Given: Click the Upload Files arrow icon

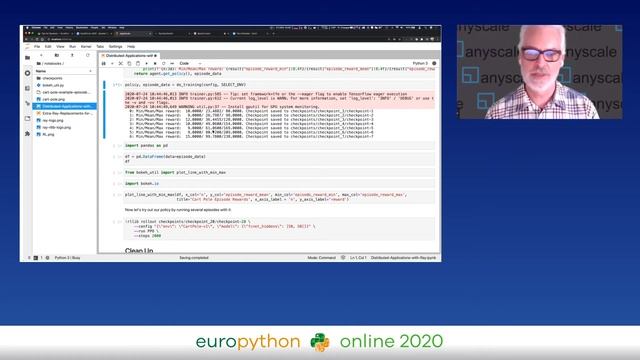Looking at the screenshot, I should click(72, 55).
